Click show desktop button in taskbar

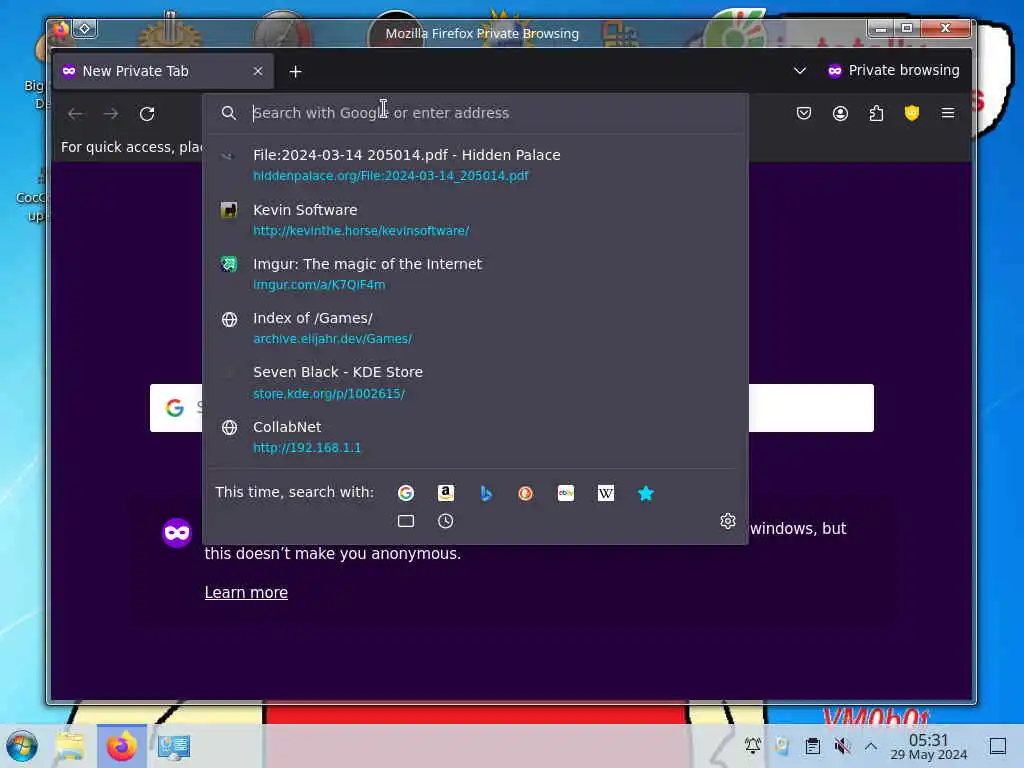(998, 746)
